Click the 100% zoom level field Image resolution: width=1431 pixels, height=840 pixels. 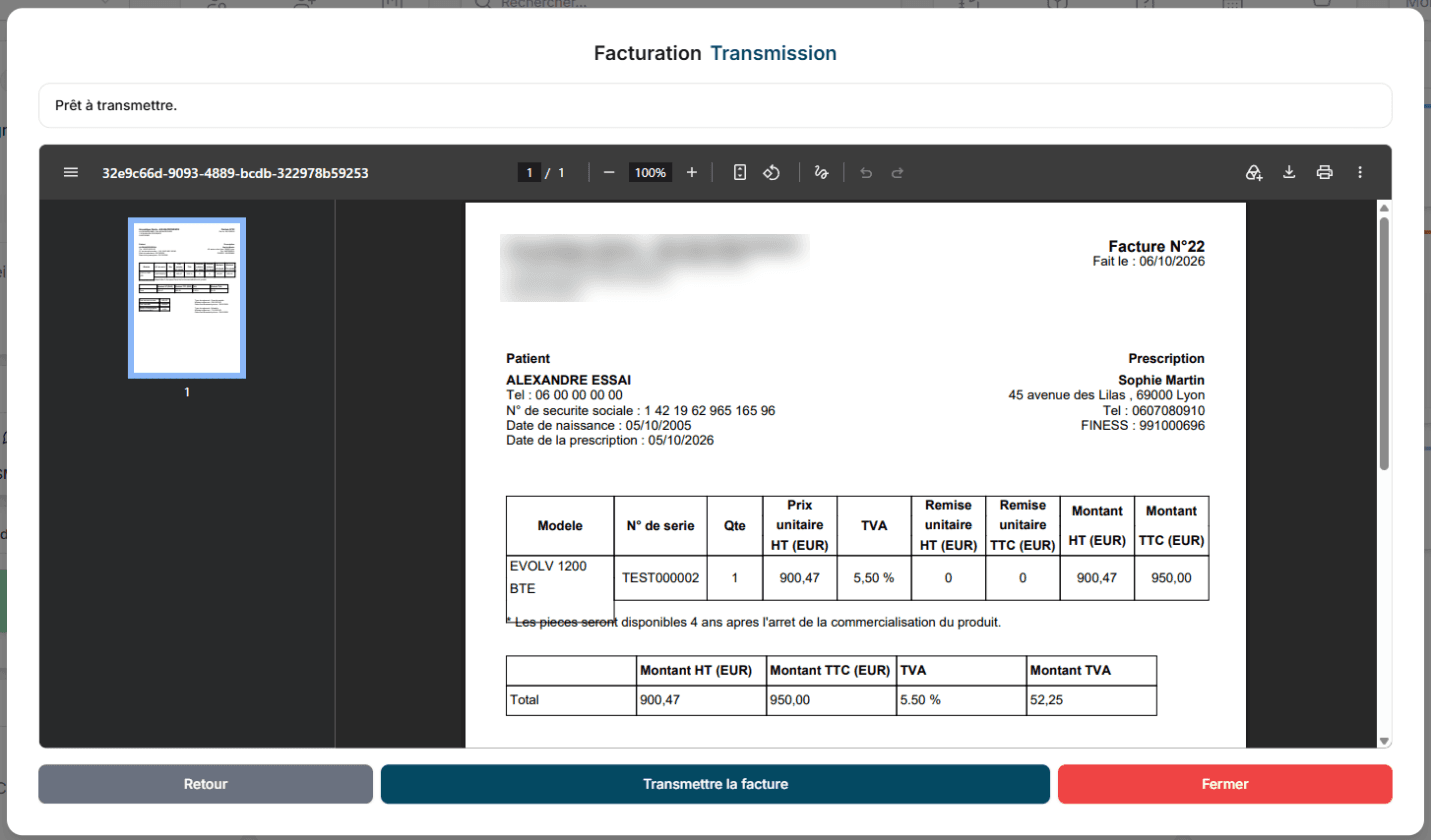point(650,172)
